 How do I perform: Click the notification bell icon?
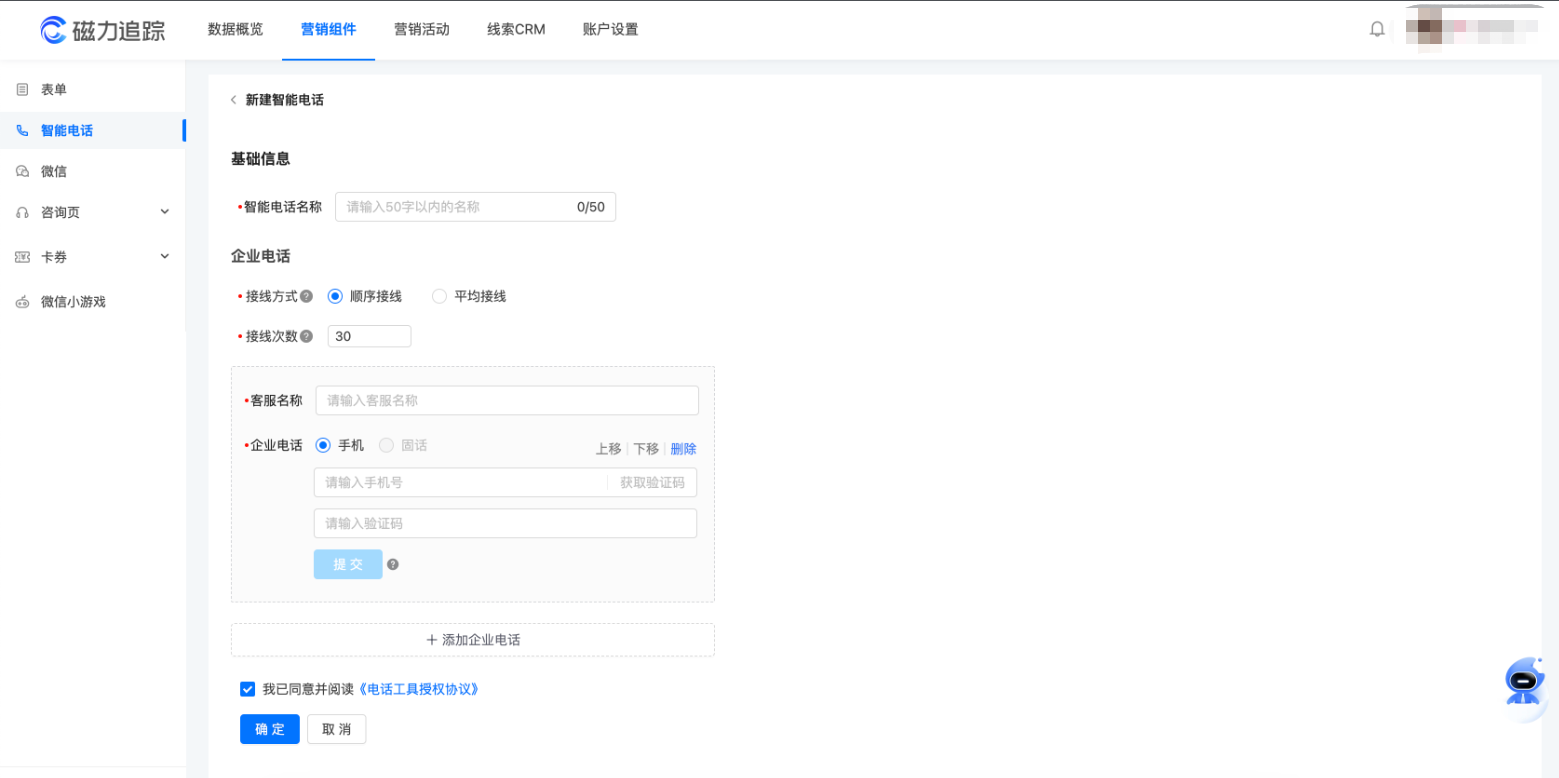(1377, 28)
